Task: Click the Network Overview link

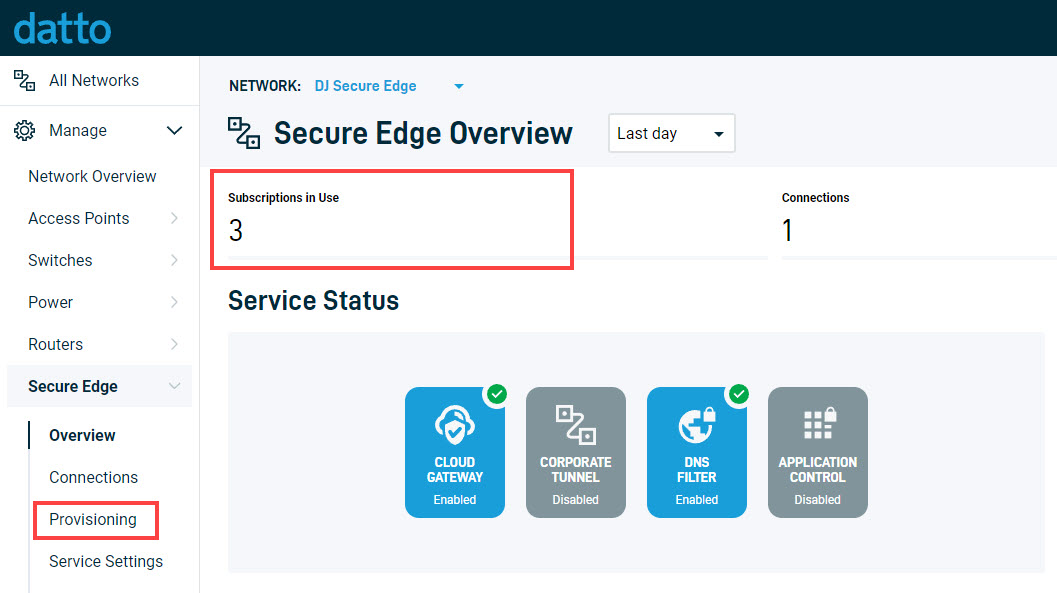Action: tap(92, 176)
